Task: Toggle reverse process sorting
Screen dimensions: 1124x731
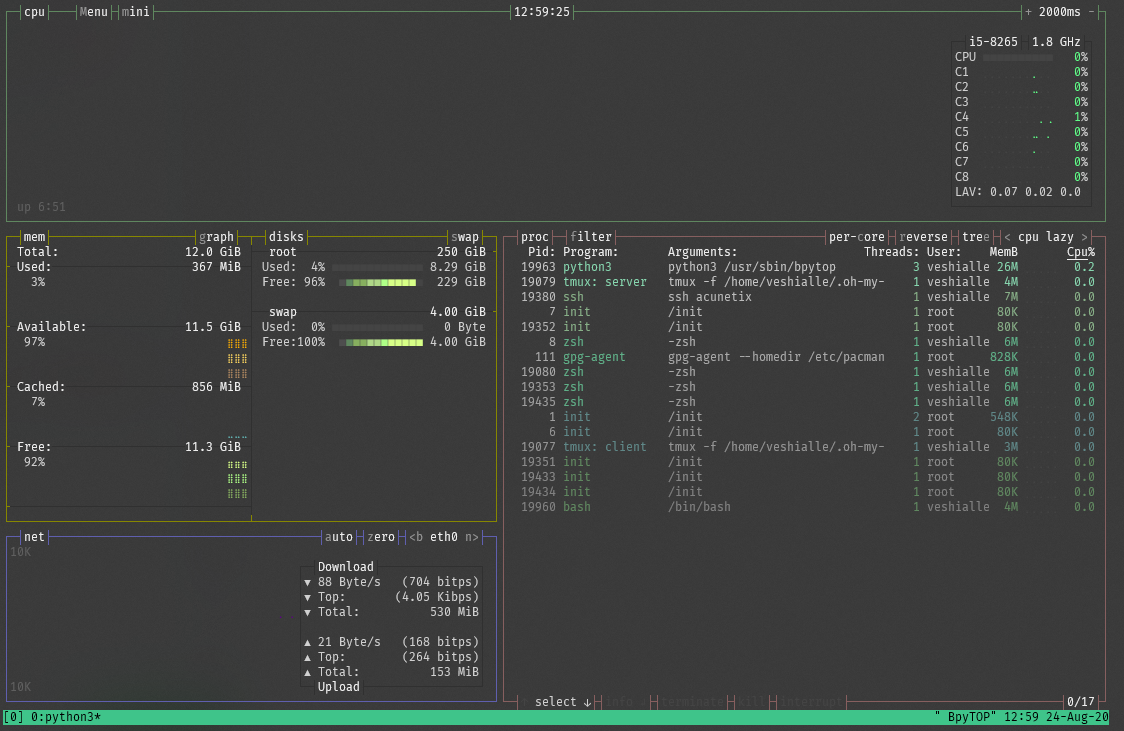Action: point(923,237)
